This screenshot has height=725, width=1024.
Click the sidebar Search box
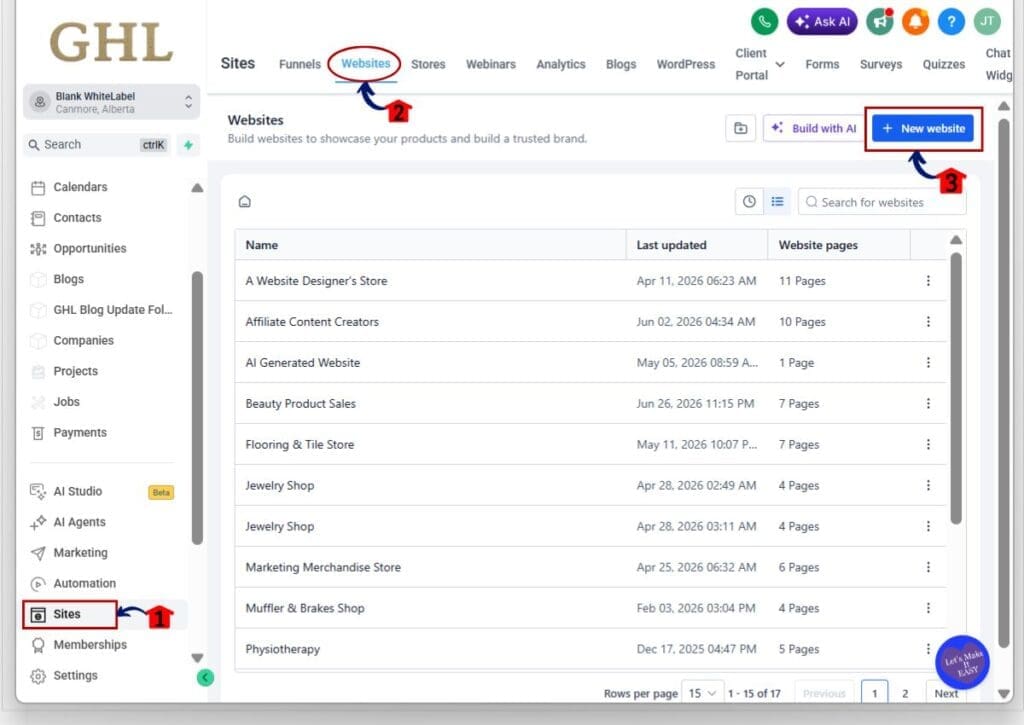97,145
